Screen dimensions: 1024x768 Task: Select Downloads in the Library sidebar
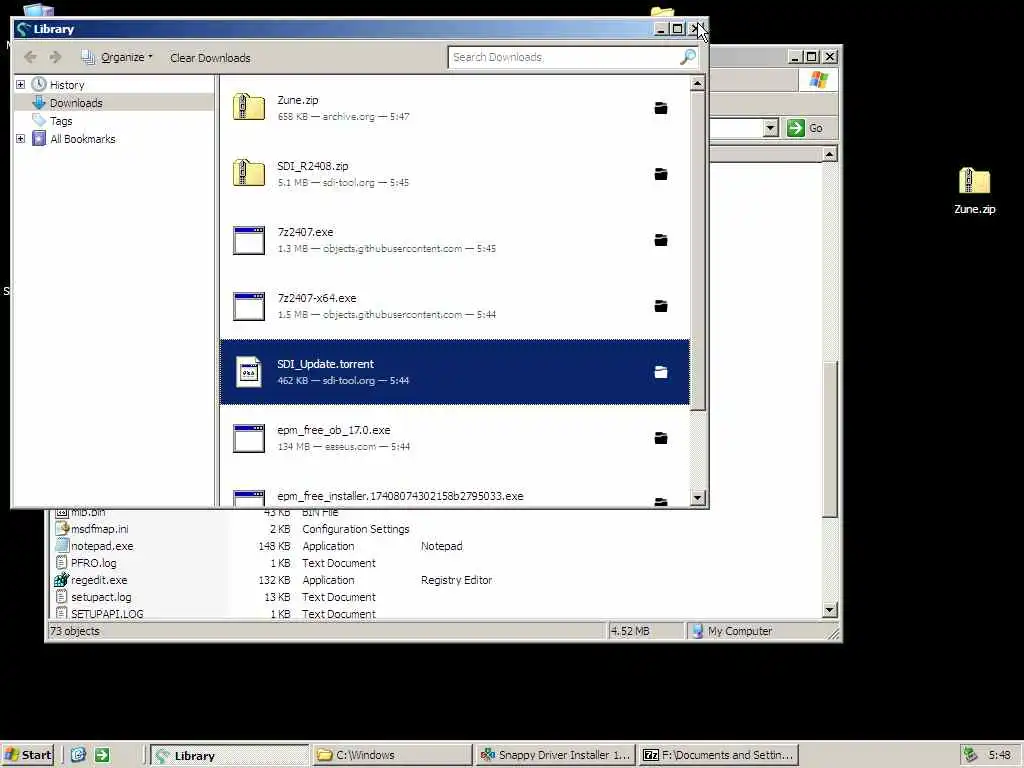click(x=76, y=103)
